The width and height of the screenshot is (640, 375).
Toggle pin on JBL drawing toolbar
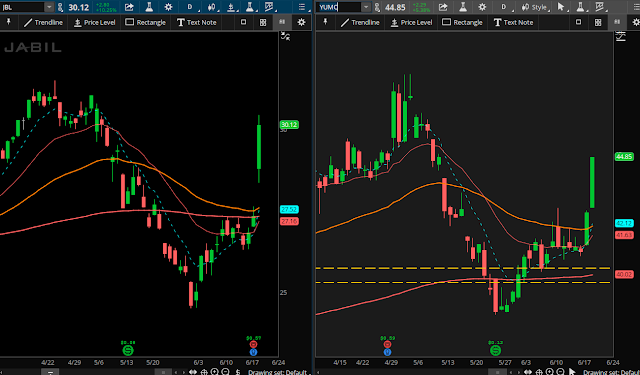pos(8,22)
